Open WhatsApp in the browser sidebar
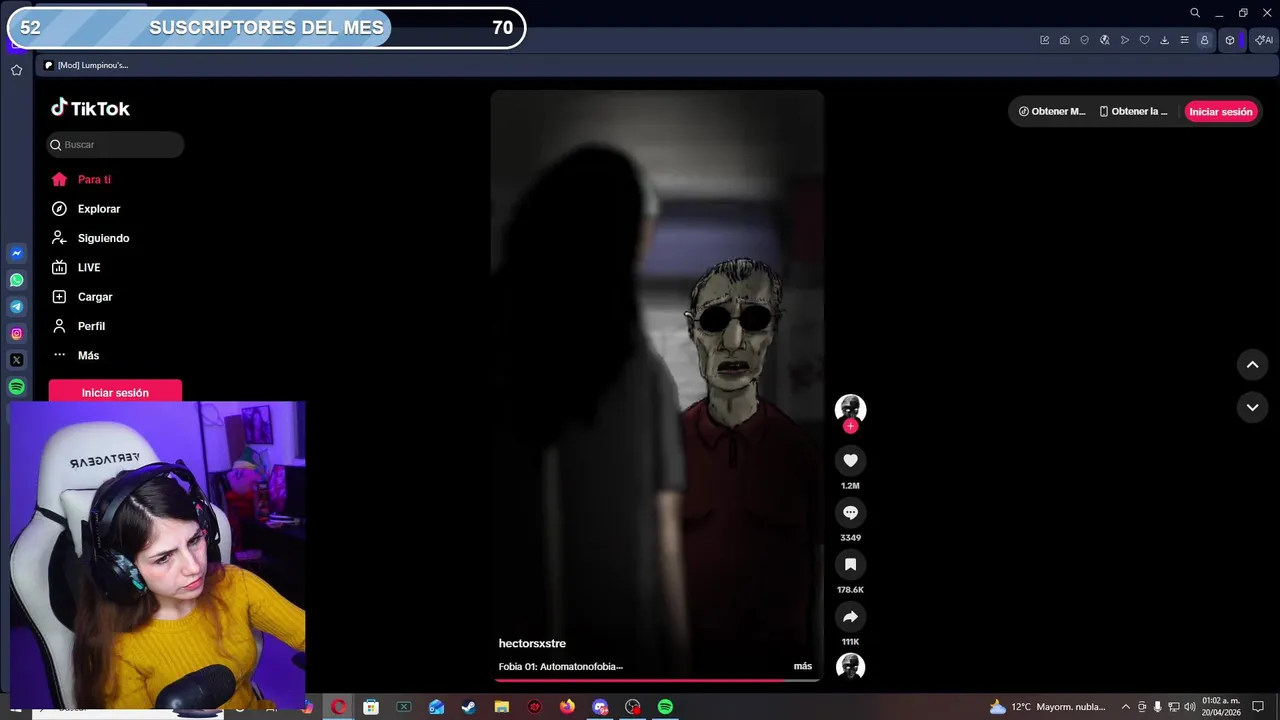This screenshot has width=1280, height=720. click(x=16, y=280)
